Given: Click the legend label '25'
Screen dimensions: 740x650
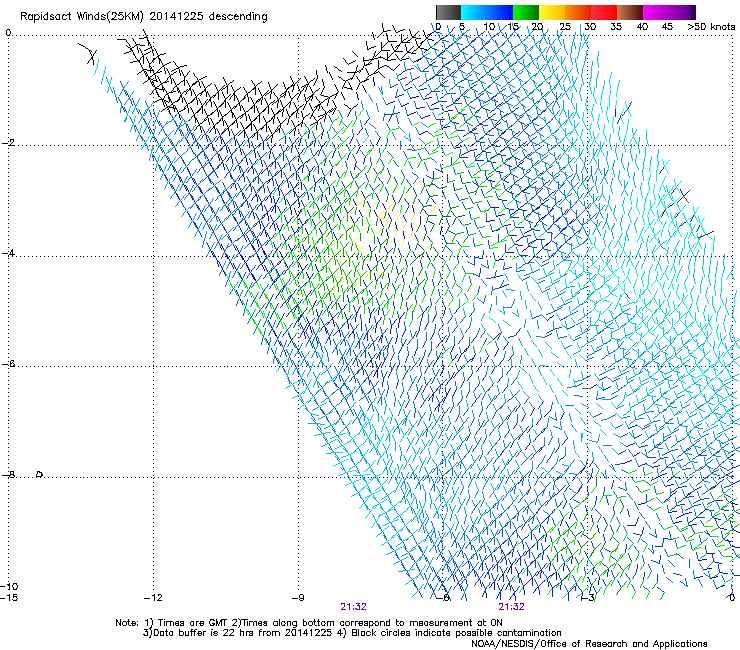Looking at the screenshot, I should (565, 27).
